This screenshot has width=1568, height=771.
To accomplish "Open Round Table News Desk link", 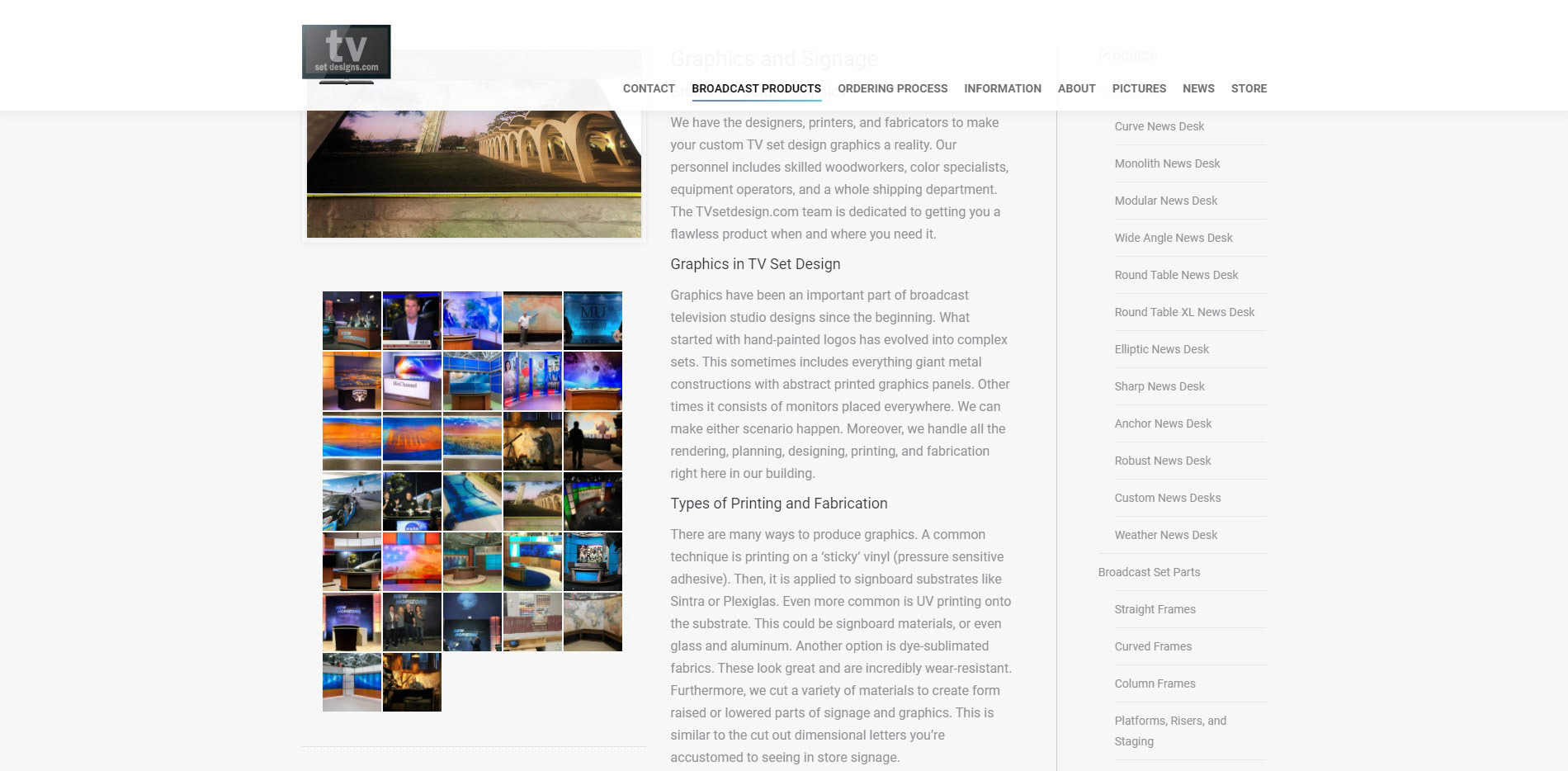I will coord(1176,275).
